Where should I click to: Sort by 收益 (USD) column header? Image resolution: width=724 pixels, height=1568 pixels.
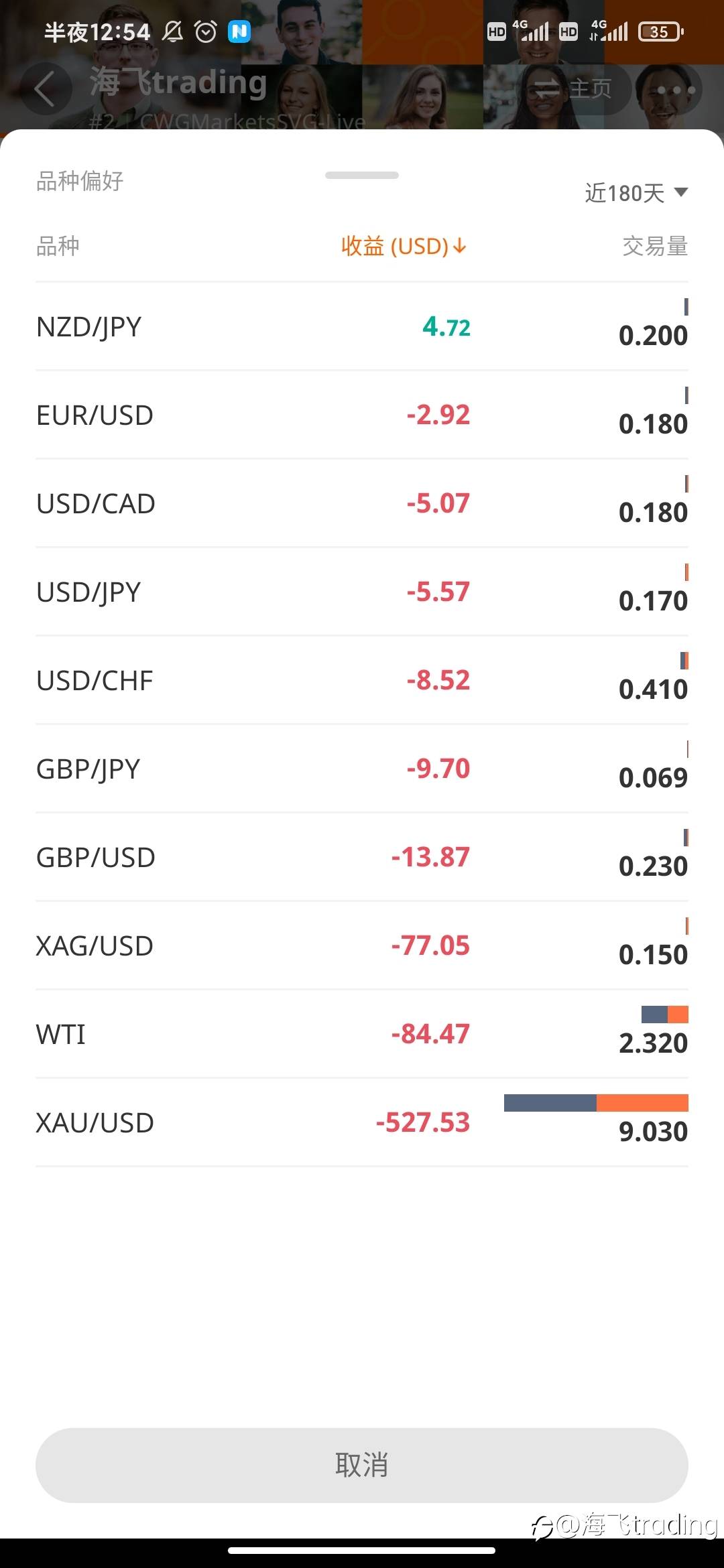pos(396,247)
